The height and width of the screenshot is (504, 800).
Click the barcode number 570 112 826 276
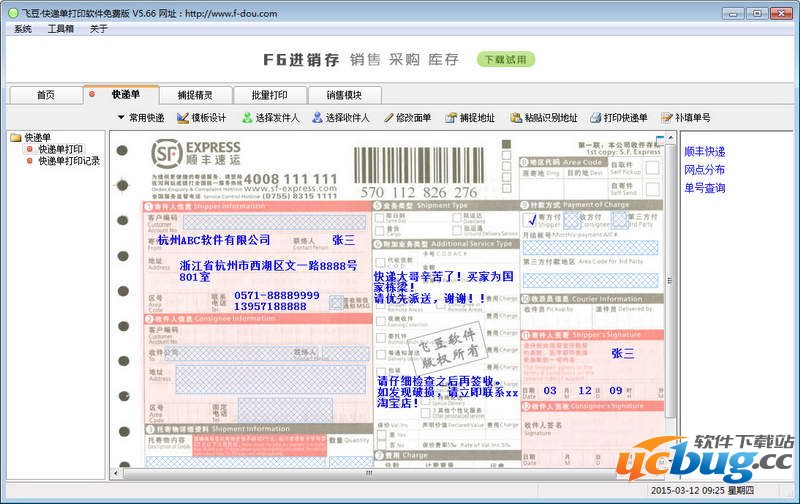(419, 192)
